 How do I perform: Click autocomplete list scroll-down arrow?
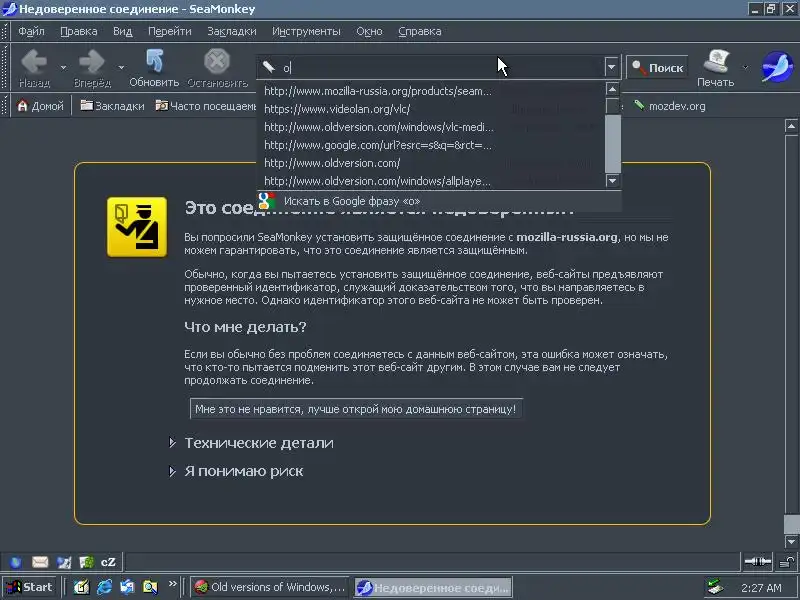click(612, 181)
